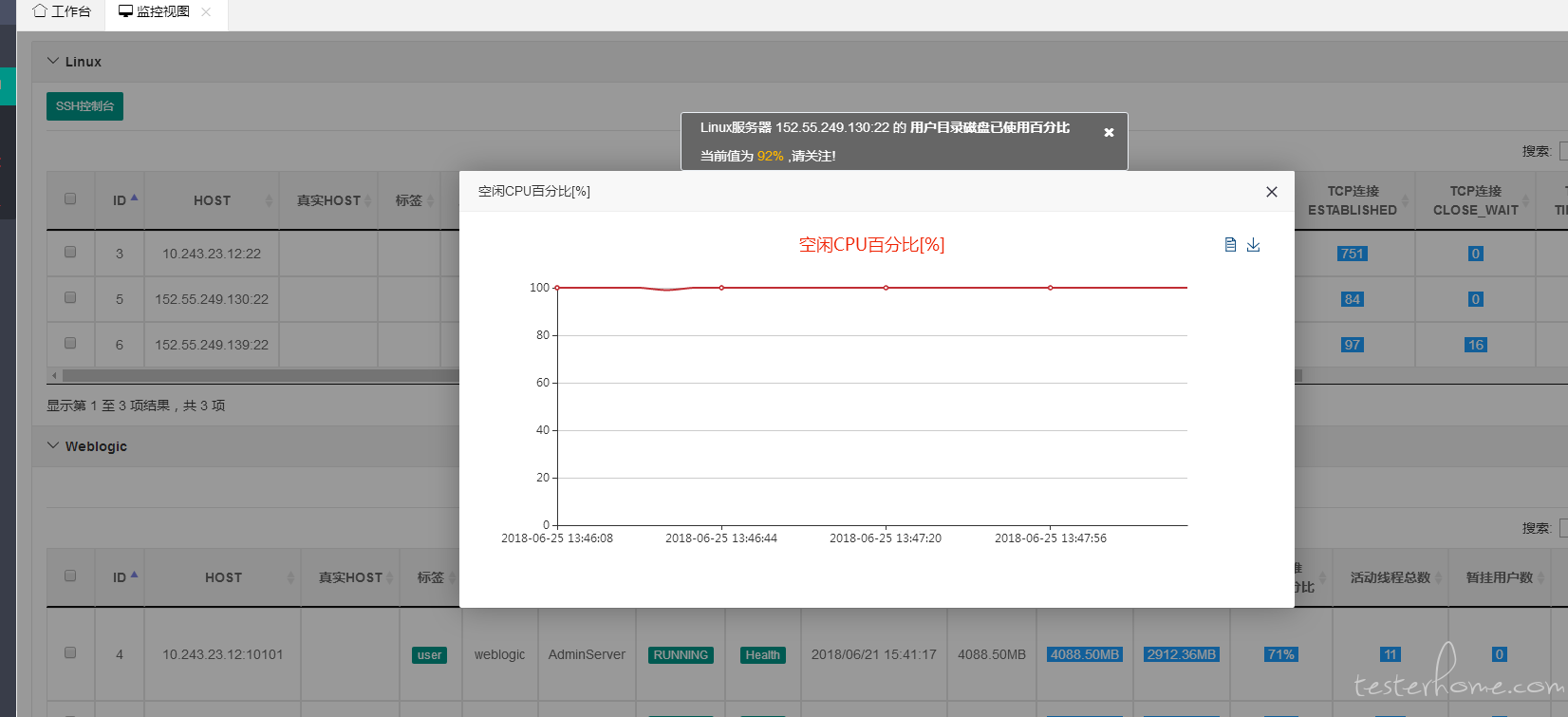Screen dimensions: 1568x717
Task: Click the RUNNING status badge
Action: [x=681, y=655]
